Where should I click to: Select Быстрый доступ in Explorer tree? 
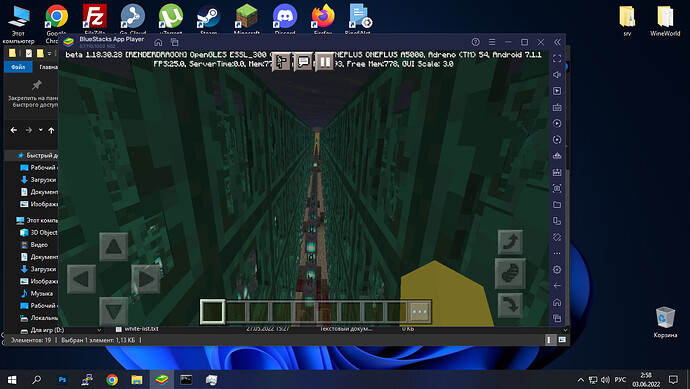(x=37, y=155)
